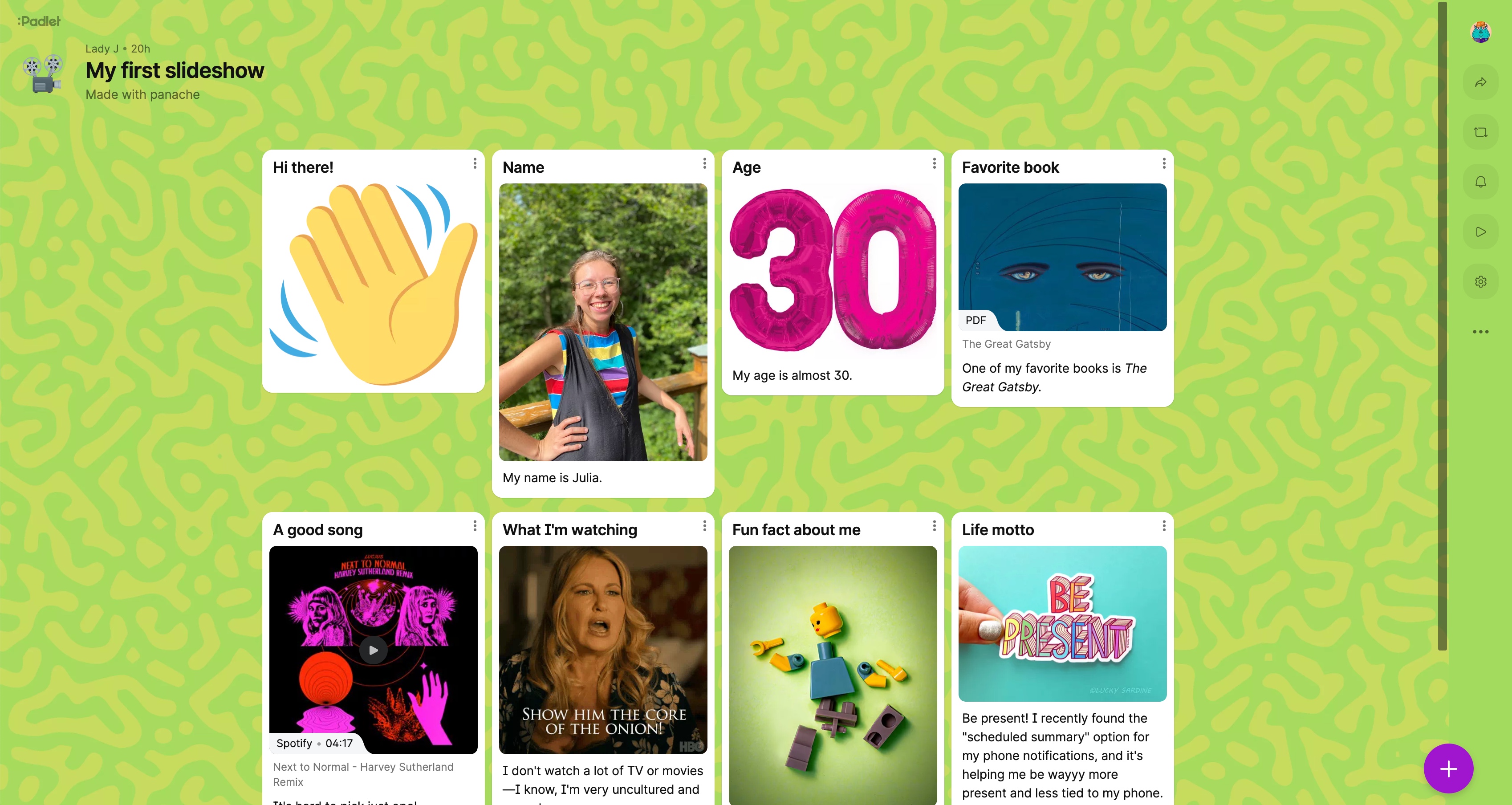Open options menu on Age post
Image resolution: width=1512 pixels, height=805 pixels.
(934, 164)
